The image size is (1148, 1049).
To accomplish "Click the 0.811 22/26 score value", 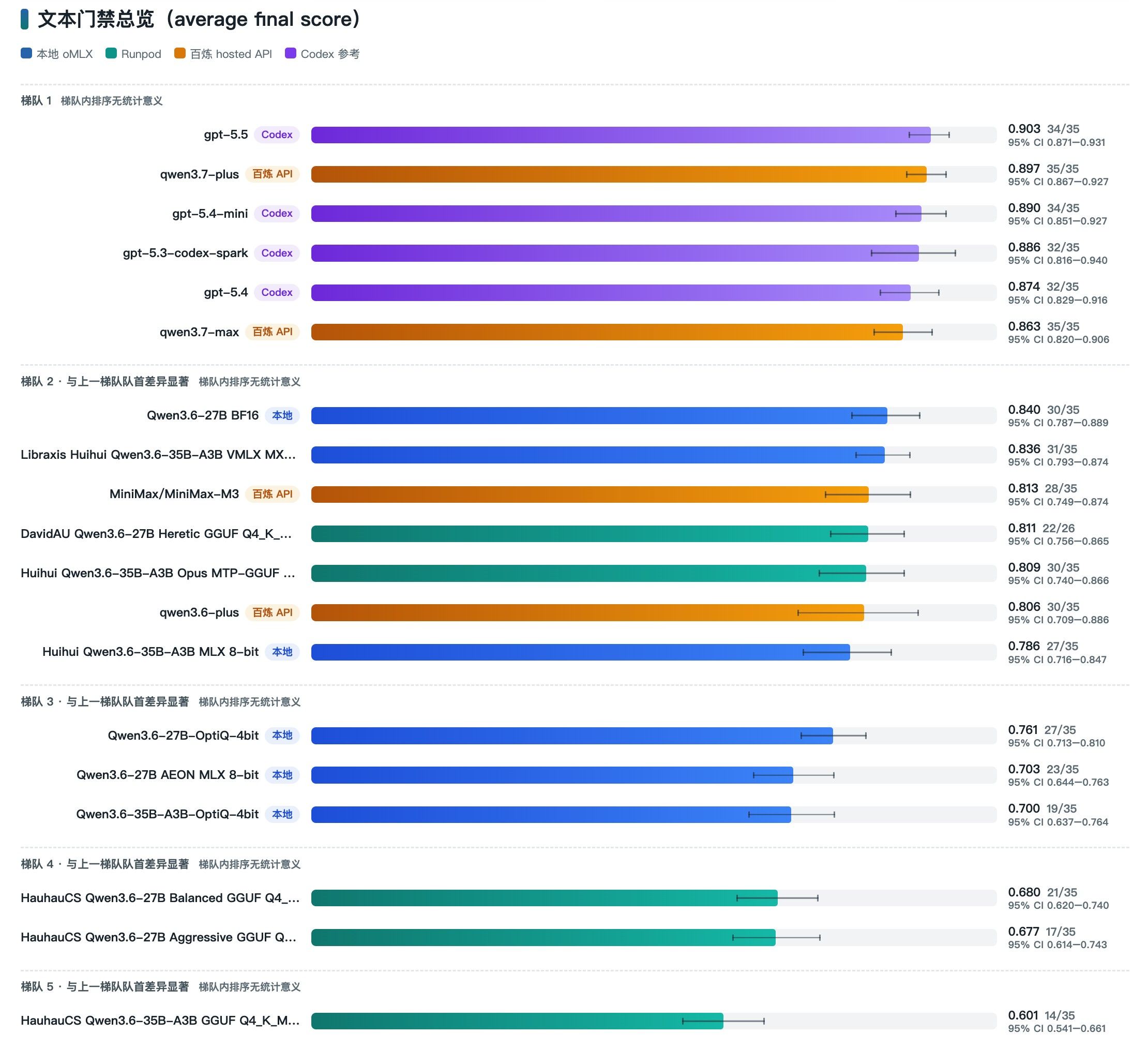I will coord(1041,528).
